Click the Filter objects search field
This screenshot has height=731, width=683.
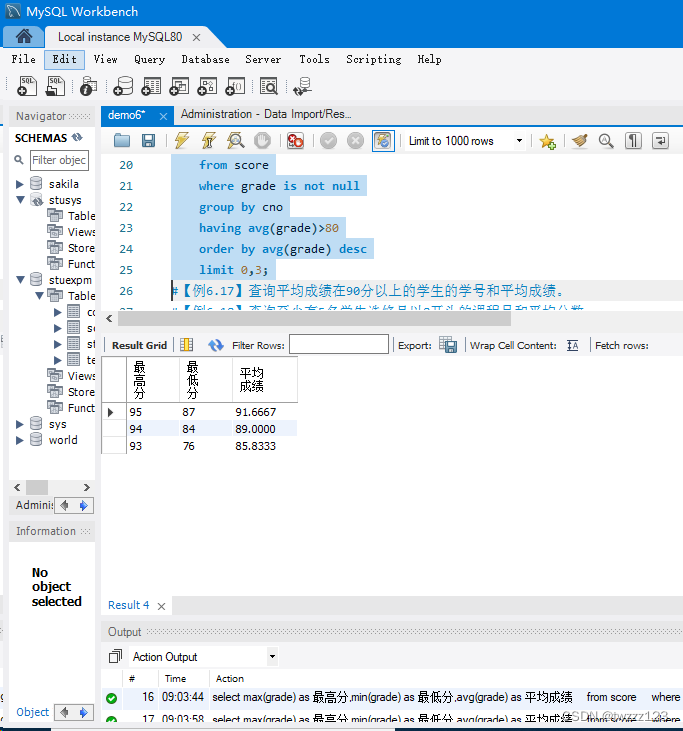click(x=59, y=160)
